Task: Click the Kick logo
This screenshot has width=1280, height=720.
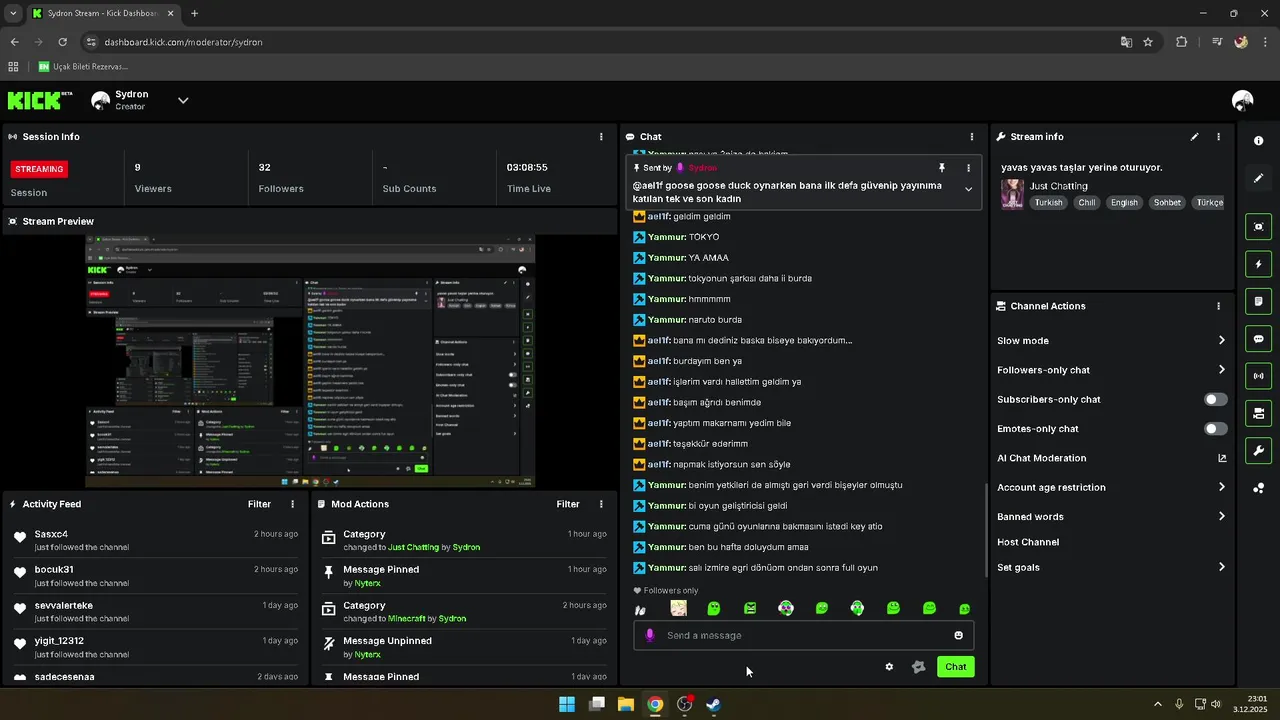Action: [40, 100]
